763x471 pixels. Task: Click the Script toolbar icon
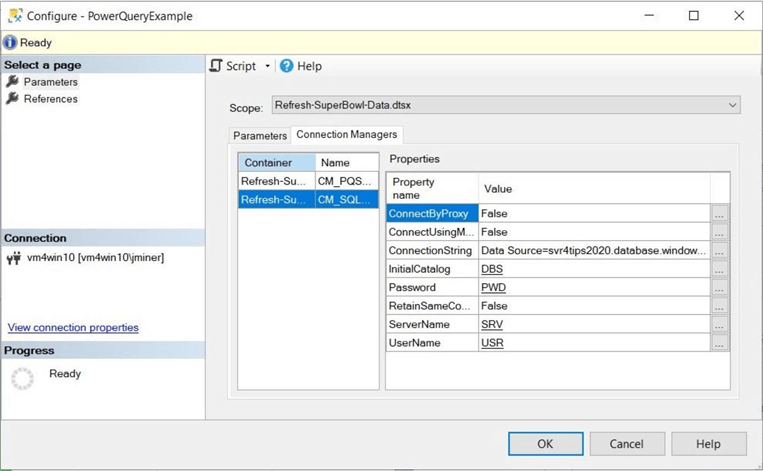(x=216, y=66)
